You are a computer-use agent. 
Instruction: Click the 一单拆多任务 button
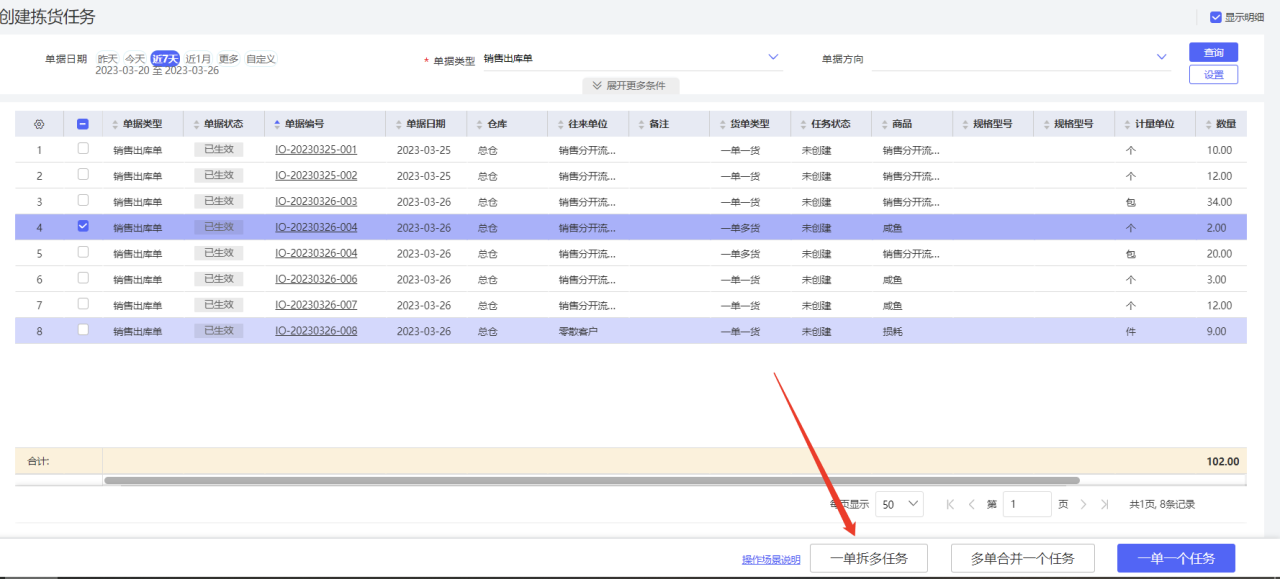pos(869,558)
